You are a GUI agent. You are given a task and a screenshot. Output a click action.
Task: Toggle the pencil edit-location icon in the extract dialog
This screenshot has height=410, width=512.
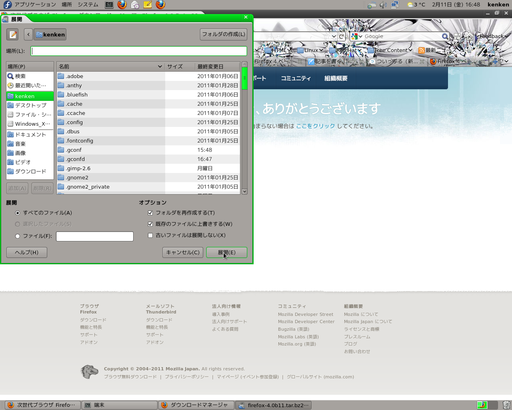click(x=13, y=34)
